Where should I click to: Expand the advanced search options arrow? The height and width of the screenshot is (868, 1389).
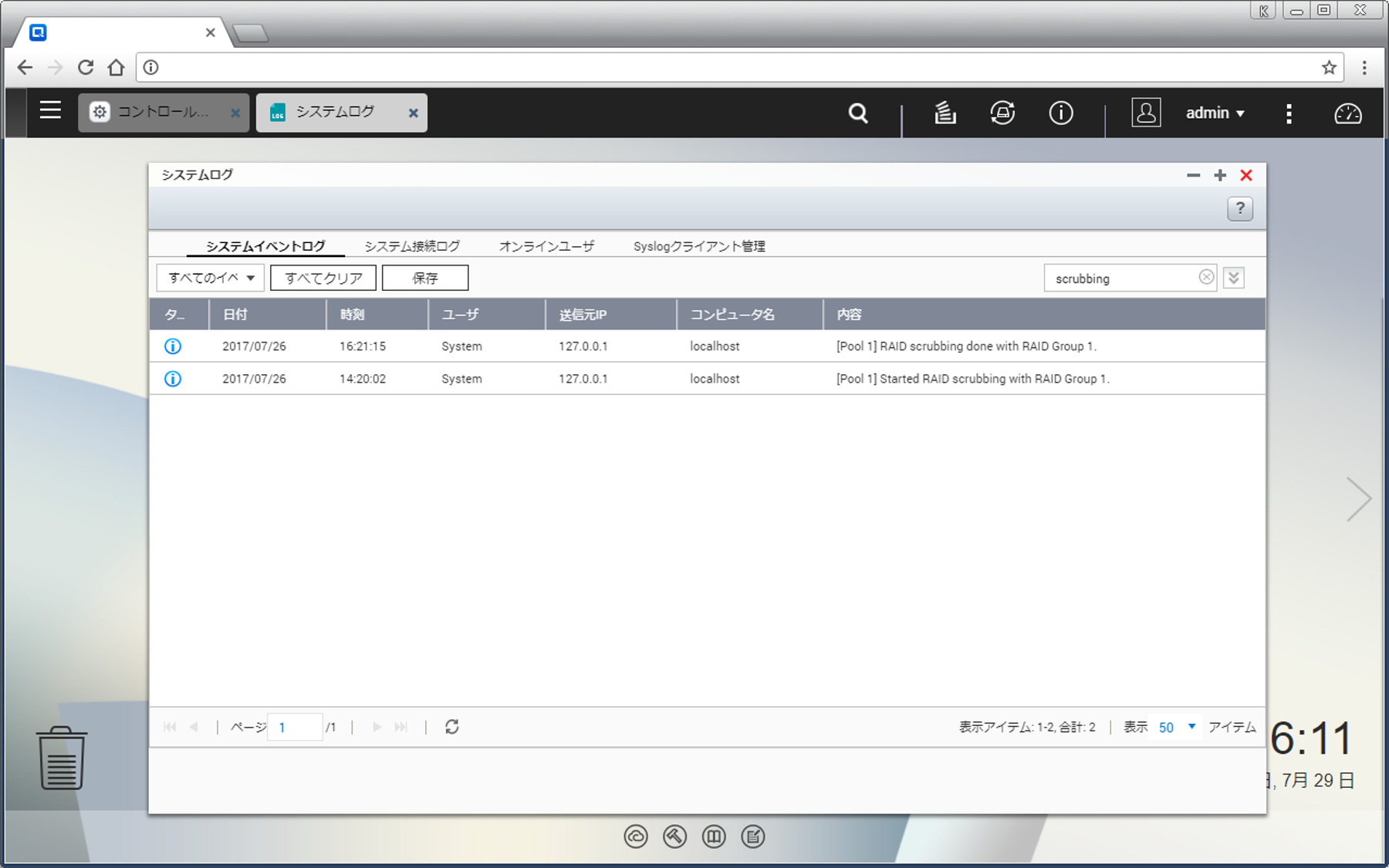1233,278
